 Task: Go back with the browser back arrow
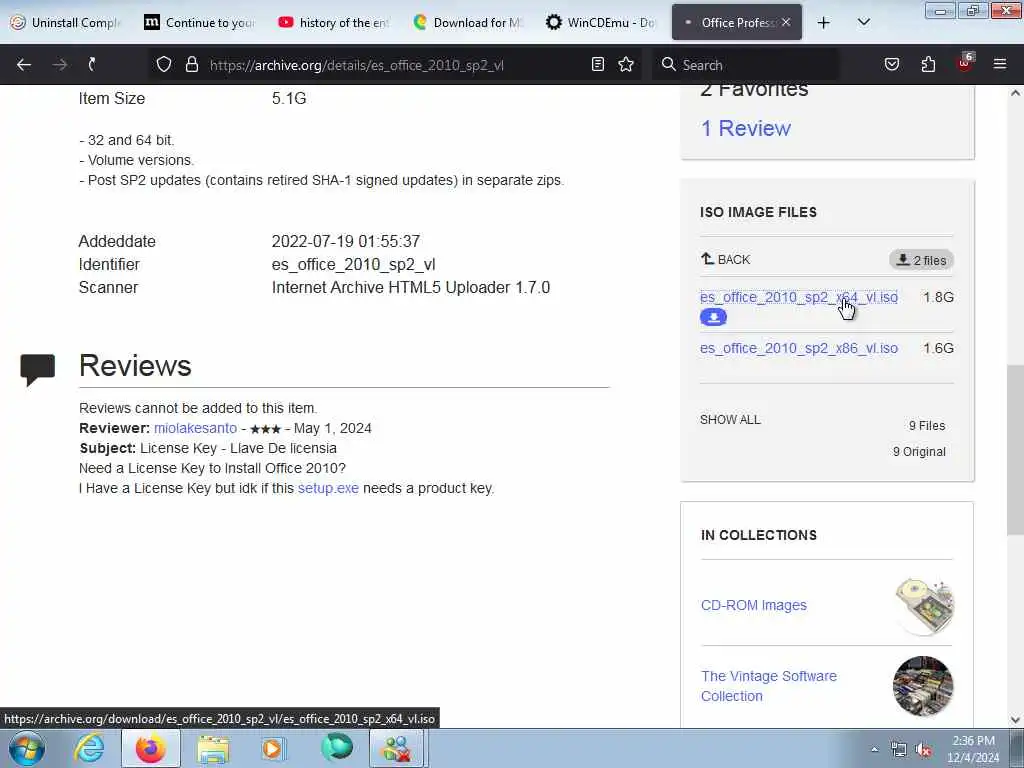pos(24,65)
